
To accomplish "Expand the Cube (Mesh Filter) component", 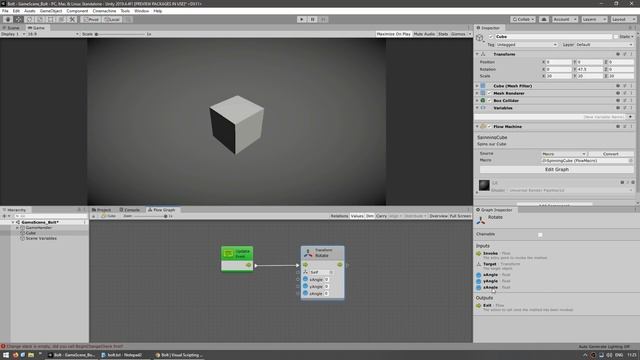I will 477,86.
